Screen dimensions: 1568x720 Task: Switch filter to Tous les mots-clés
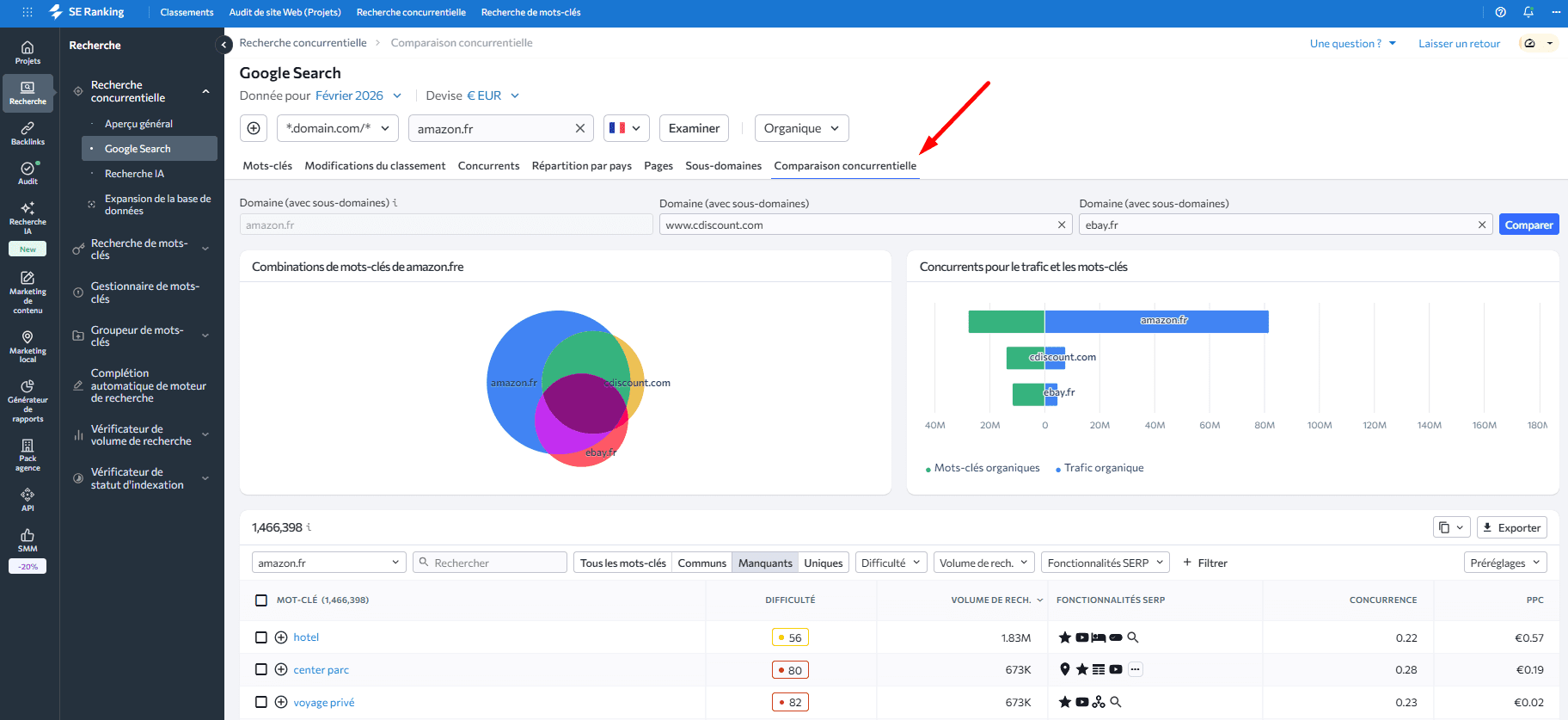pyautogui.click(x=622, y=563)
